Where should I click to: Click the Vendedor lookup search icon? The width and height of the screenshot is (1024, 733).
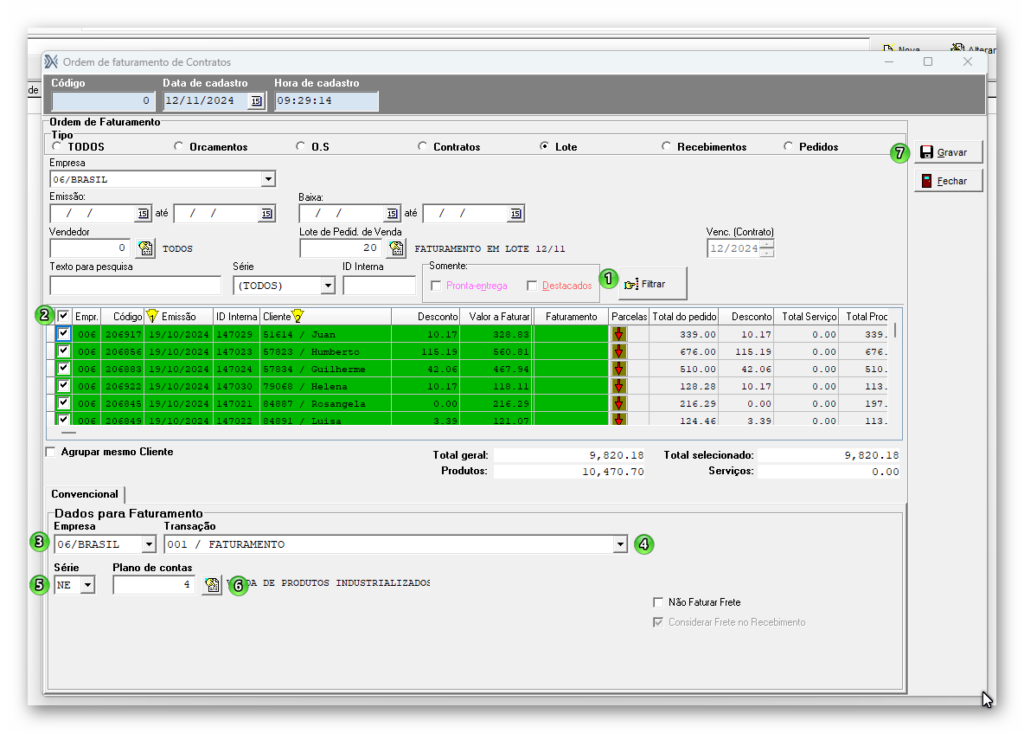146,248
